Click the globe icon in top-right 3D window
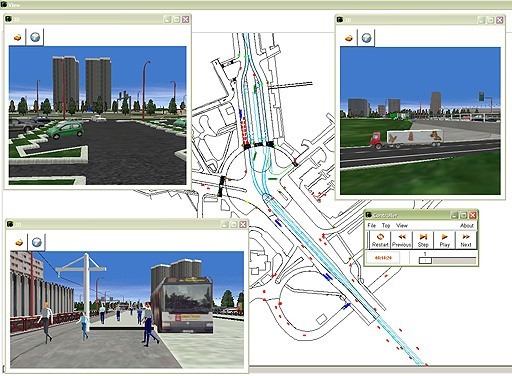 coord(366,38)
